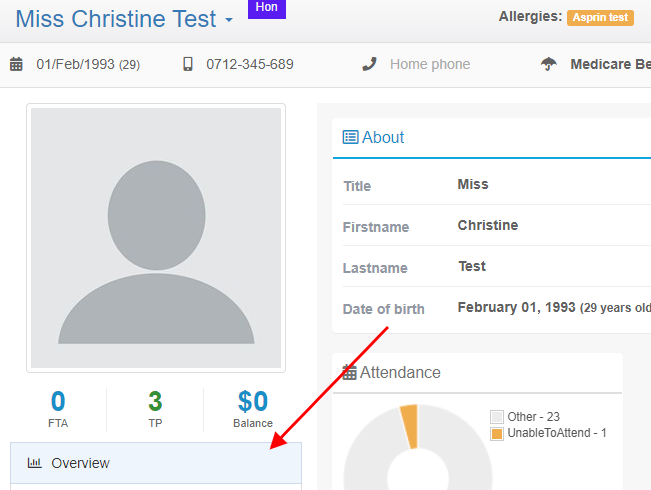This screenshot has height=490, width=651.
Task: Click the $0 Balance counter
Action: click(x=253, y=409)
